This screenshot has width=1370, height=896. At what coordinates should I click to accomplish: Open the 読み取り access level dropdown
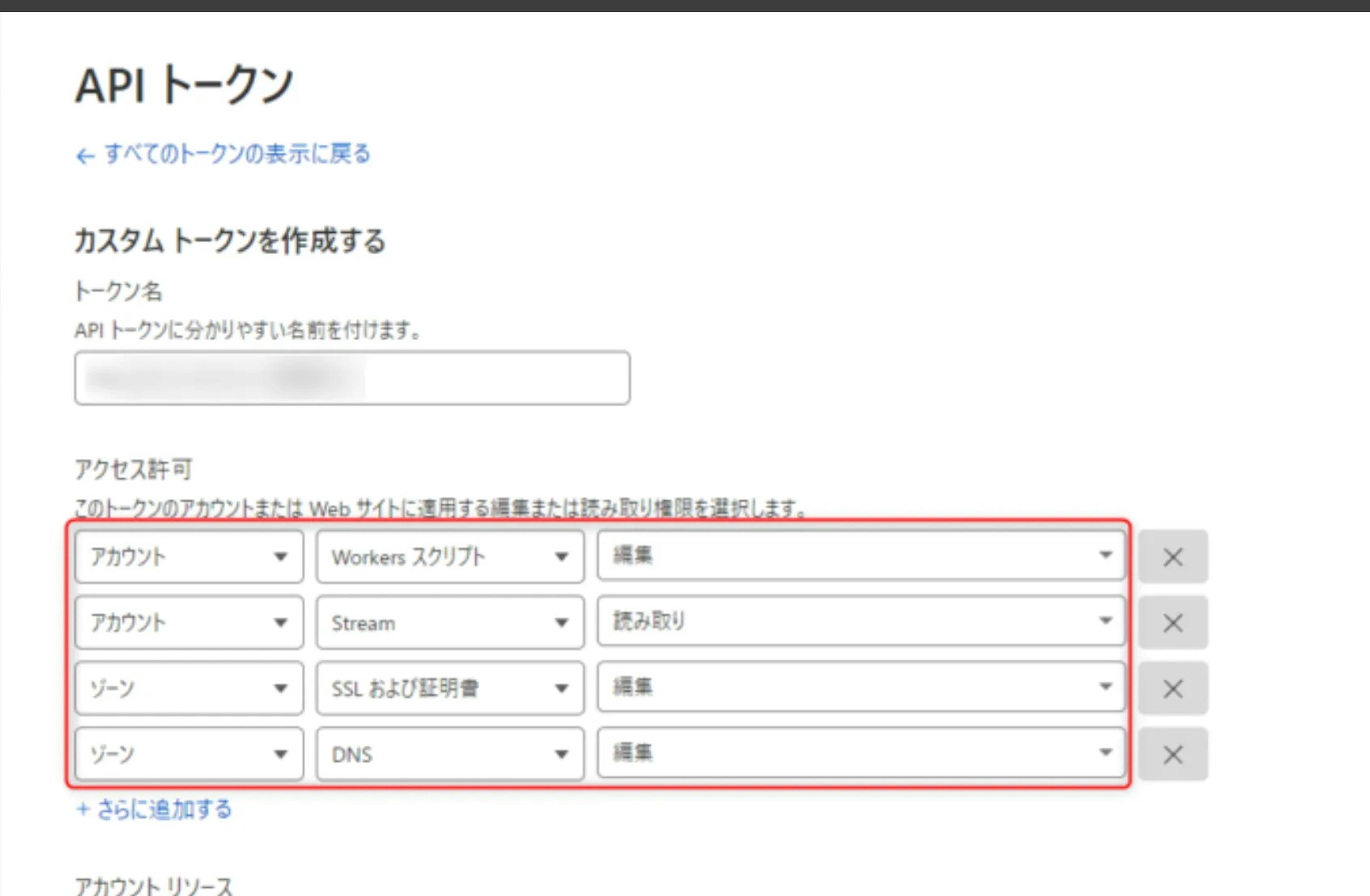[861, 621]
